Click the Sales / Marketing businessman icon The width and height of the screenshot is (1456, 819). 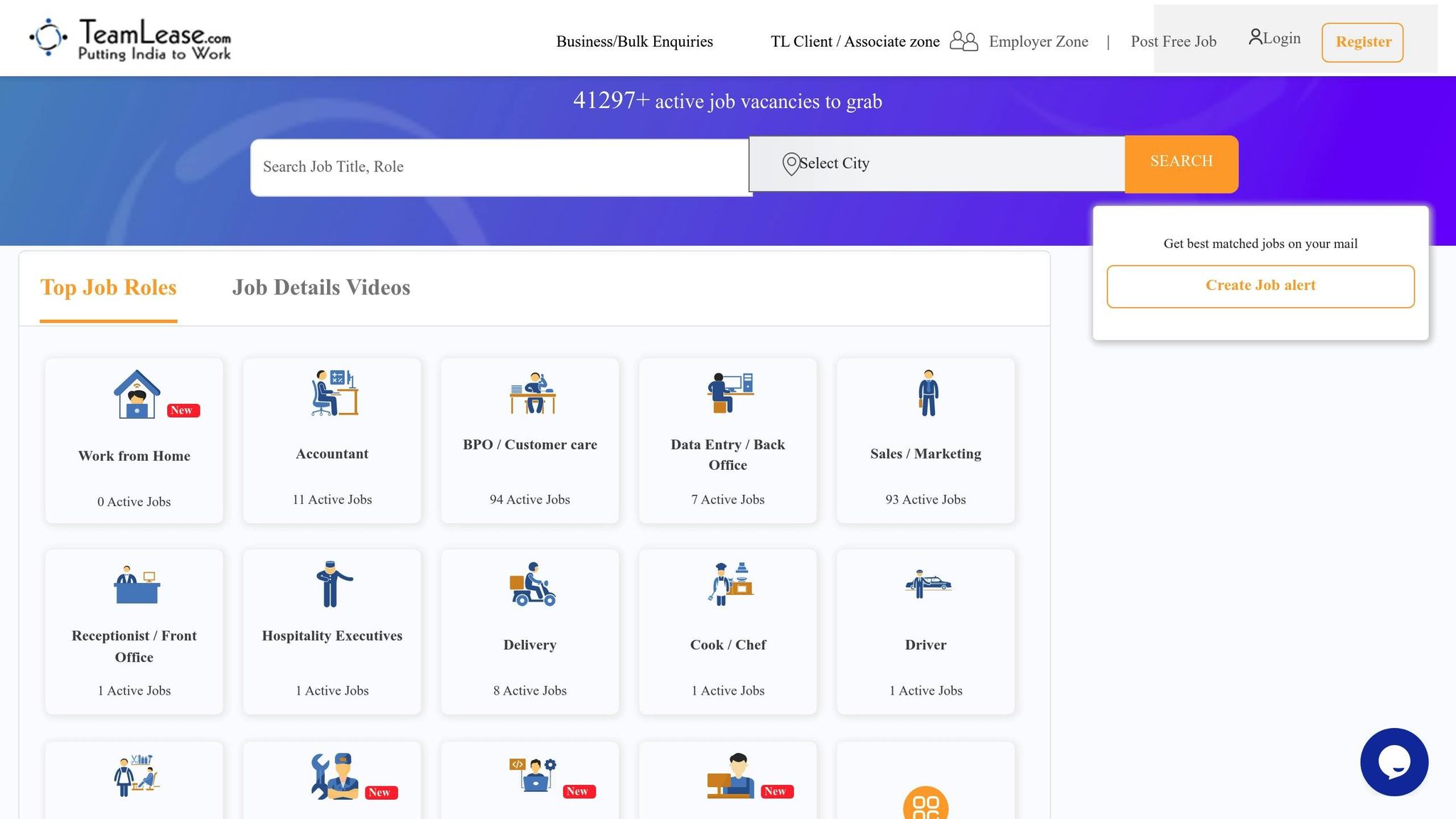pyautogui.click(x=928, y=392)
